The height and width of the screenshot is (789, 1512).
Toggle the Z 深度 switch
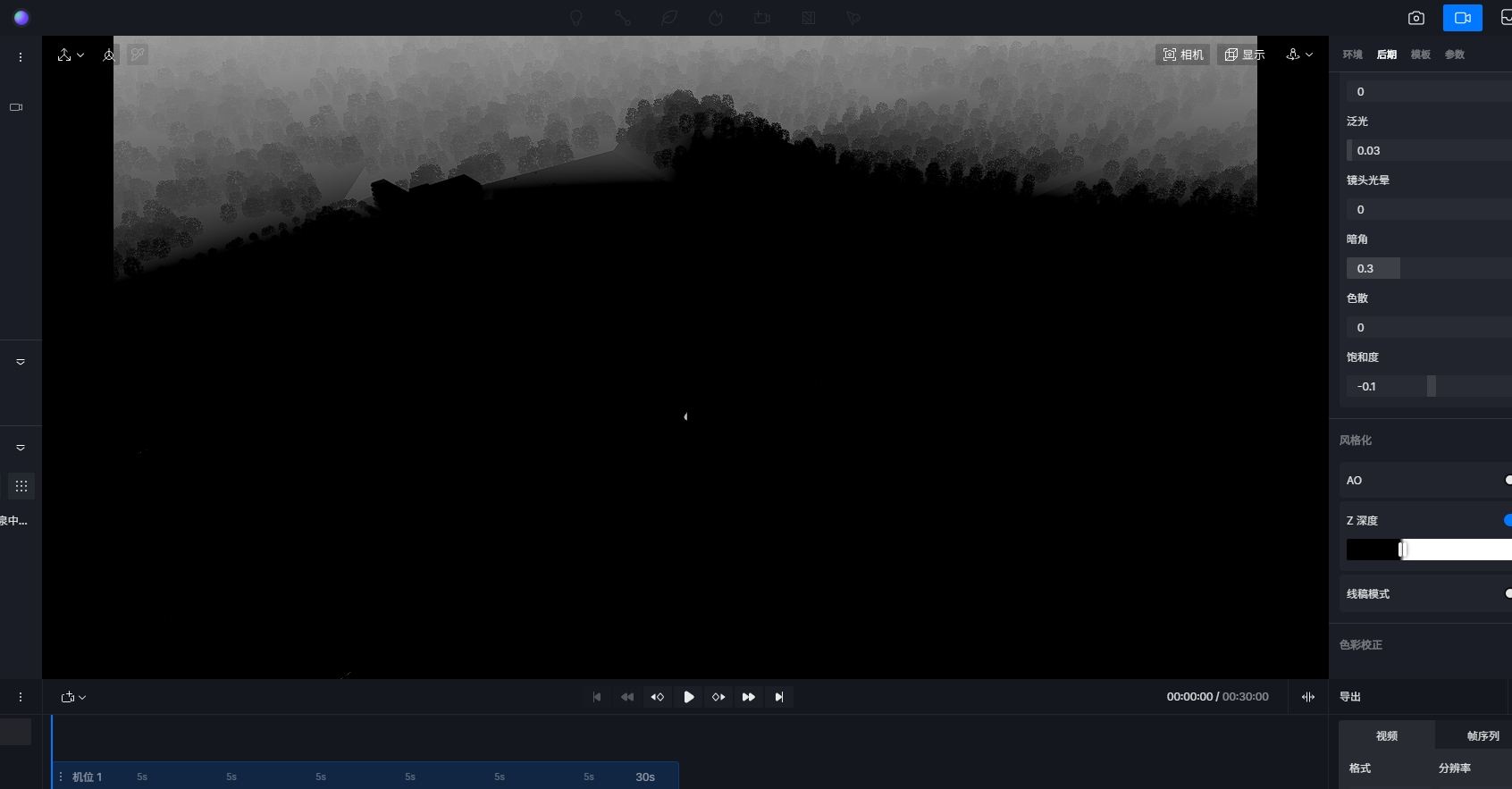(x=1508, y=520)
